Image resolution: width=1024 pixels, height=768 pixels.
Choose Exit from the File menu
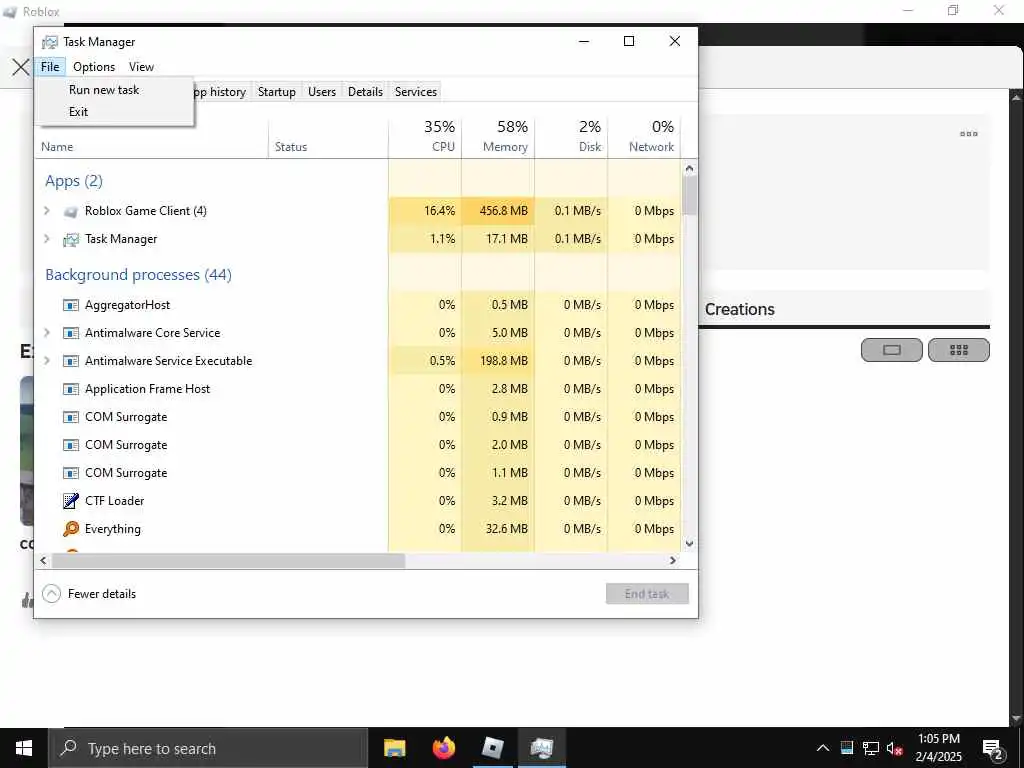[78, 112]
